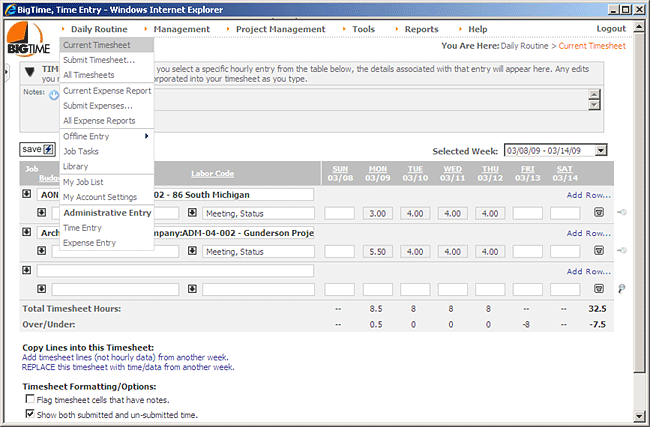Open labor code picker in 86 South Michigan row
Screen dimensions: 650x427
pos(192,213)
